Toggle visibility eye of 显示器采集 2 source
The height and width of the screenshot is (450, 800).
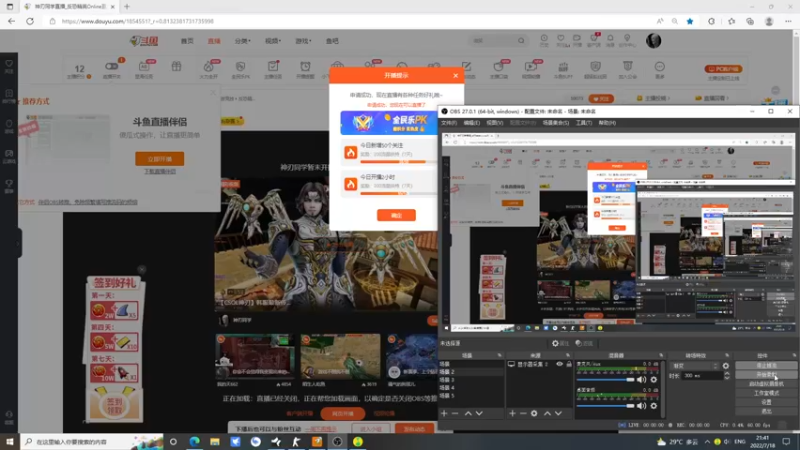tap(560, 364)
